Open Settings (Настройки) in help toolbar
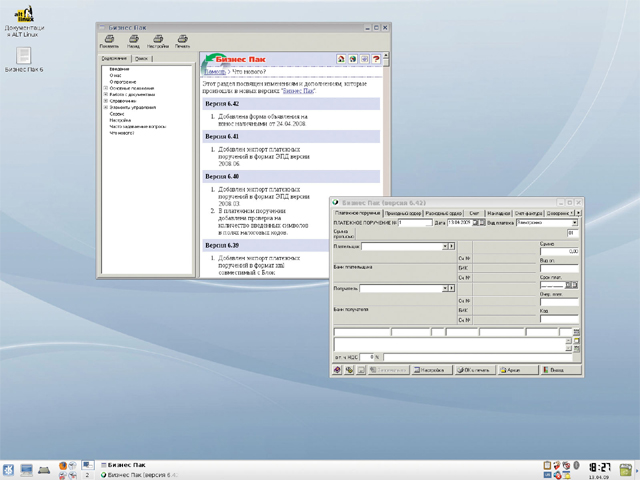640x480 pixels. tap(158, 41)
